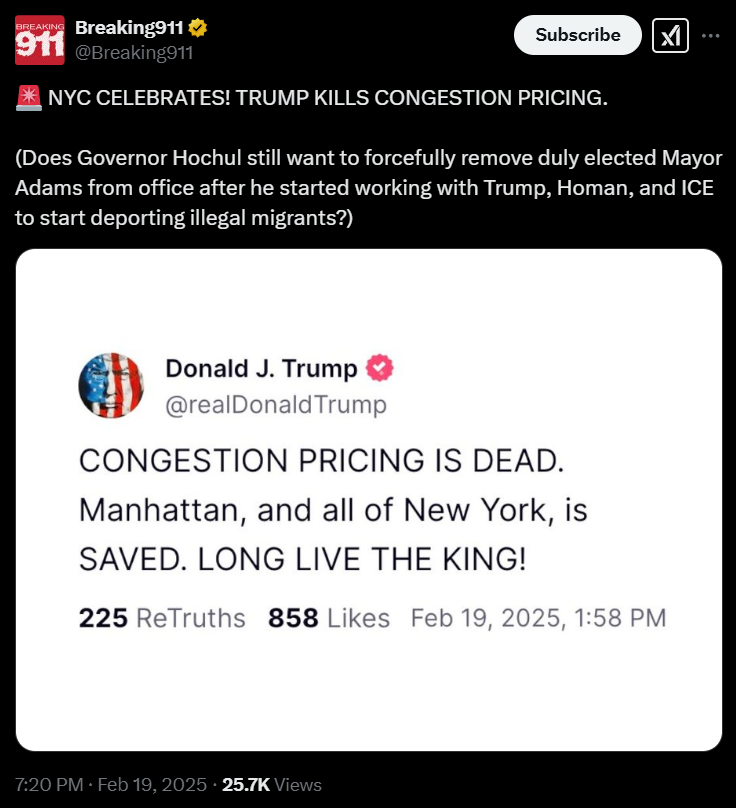Click the Trump flag-face avatar in screenshot
Screen dimensions: 736x808
coord(111,385)
